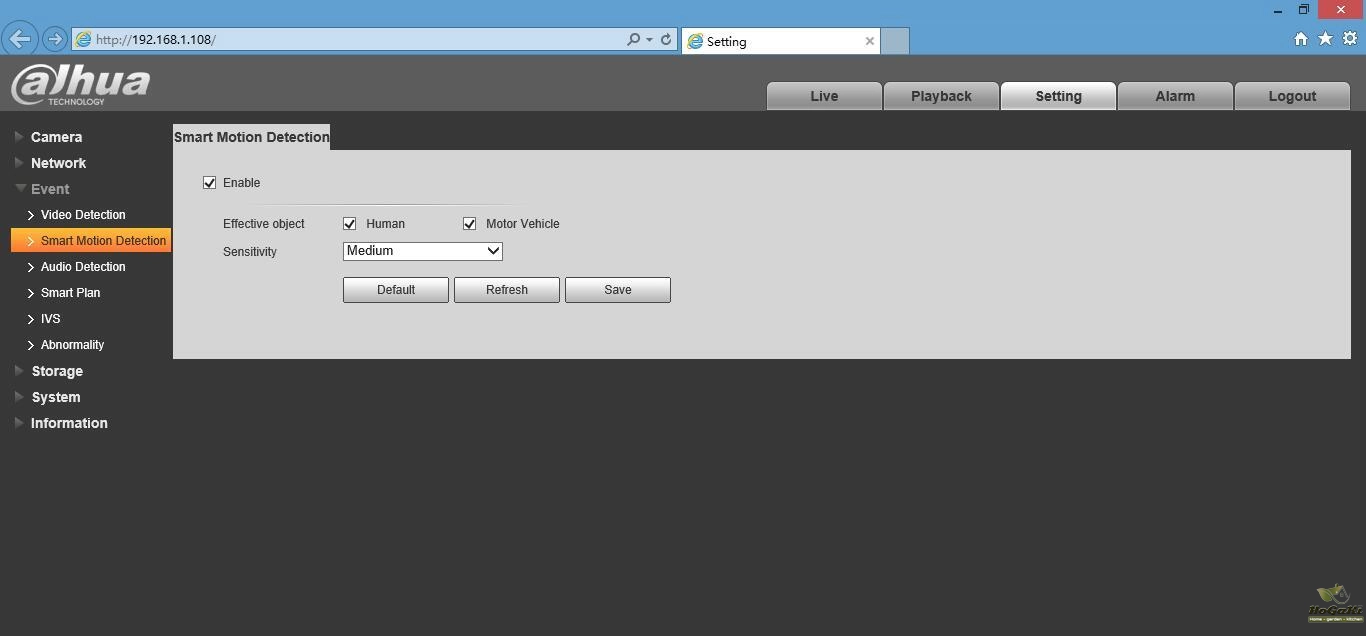This screenshot has width=1366, height=636.
Task: Open Audio Detection in the Event tree
Action: click(83, 267)
